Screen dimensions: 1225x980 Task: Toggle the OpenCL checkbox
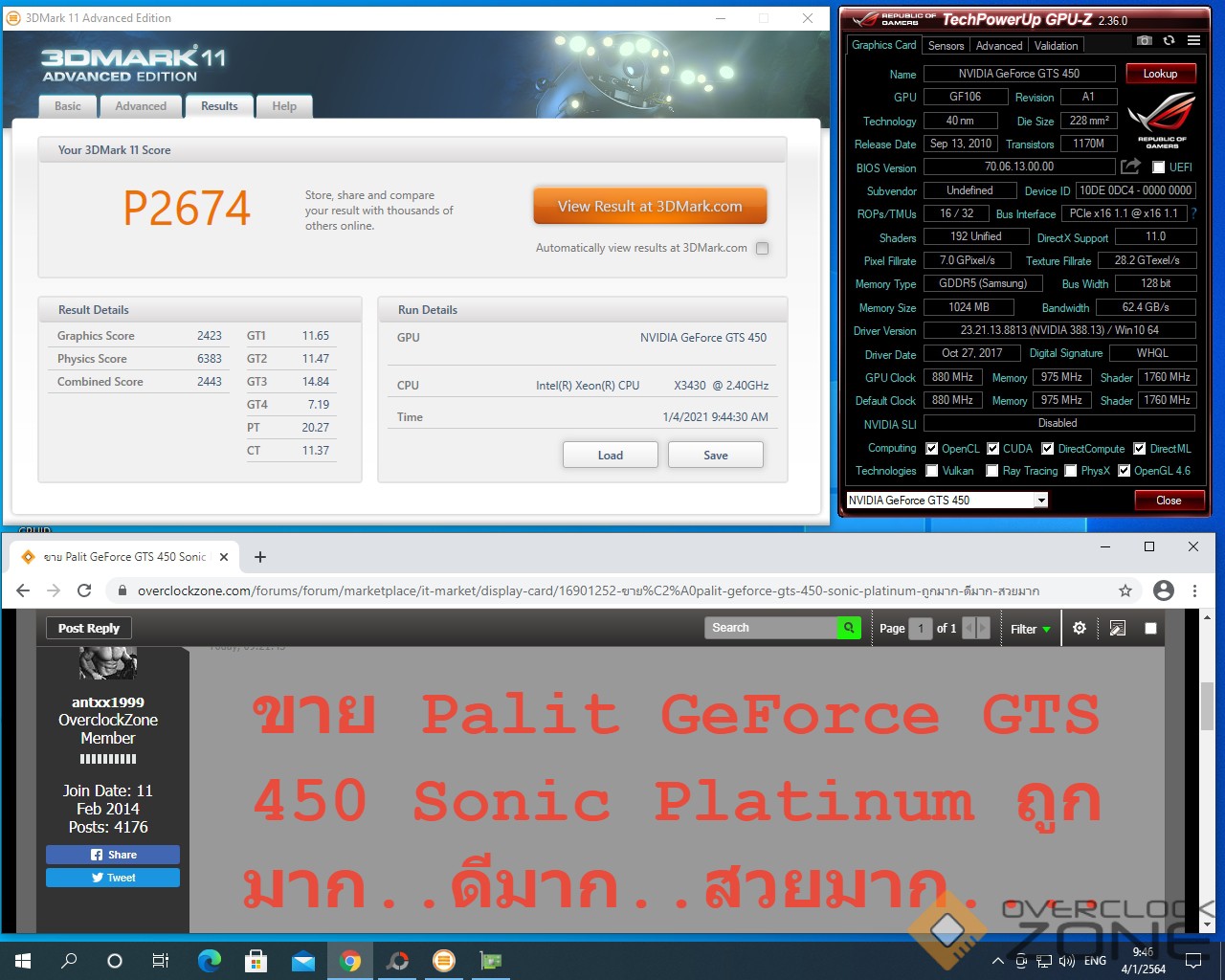(931, 448)
